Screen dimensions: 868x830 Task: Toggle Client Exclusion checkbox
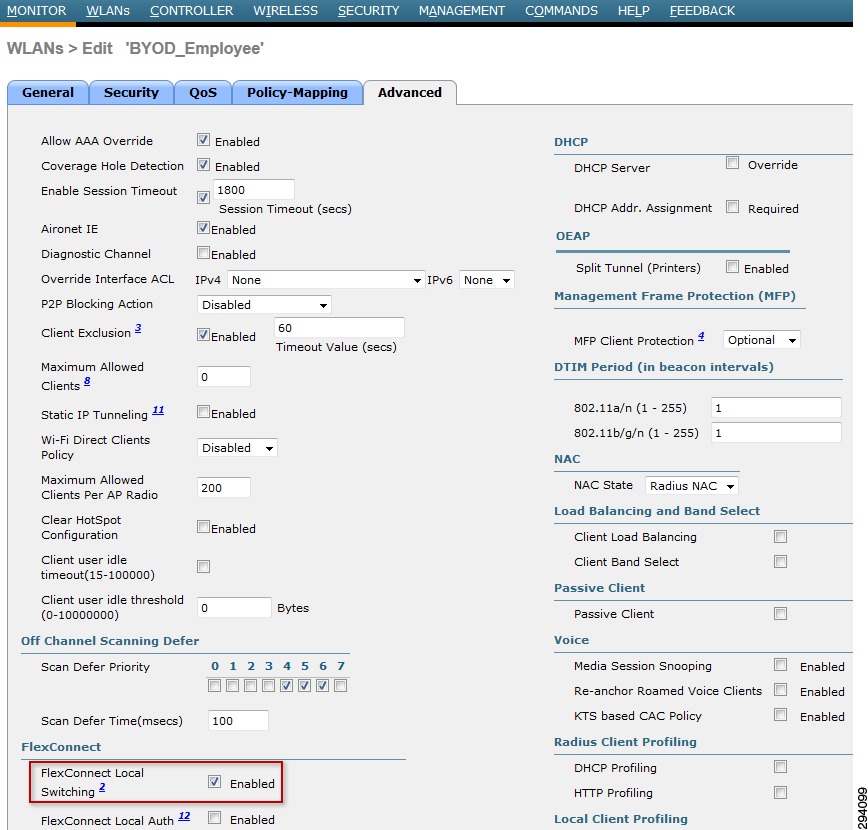coord(203,334)
